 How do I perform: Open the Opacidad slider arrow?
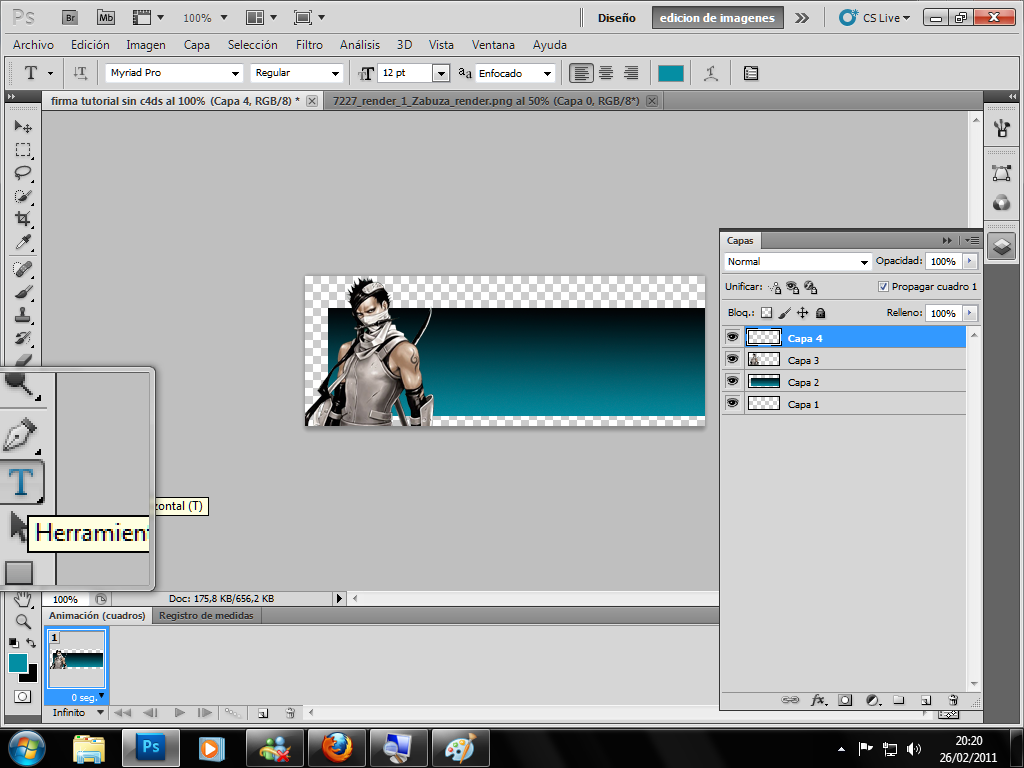click(x=970, y=261)
